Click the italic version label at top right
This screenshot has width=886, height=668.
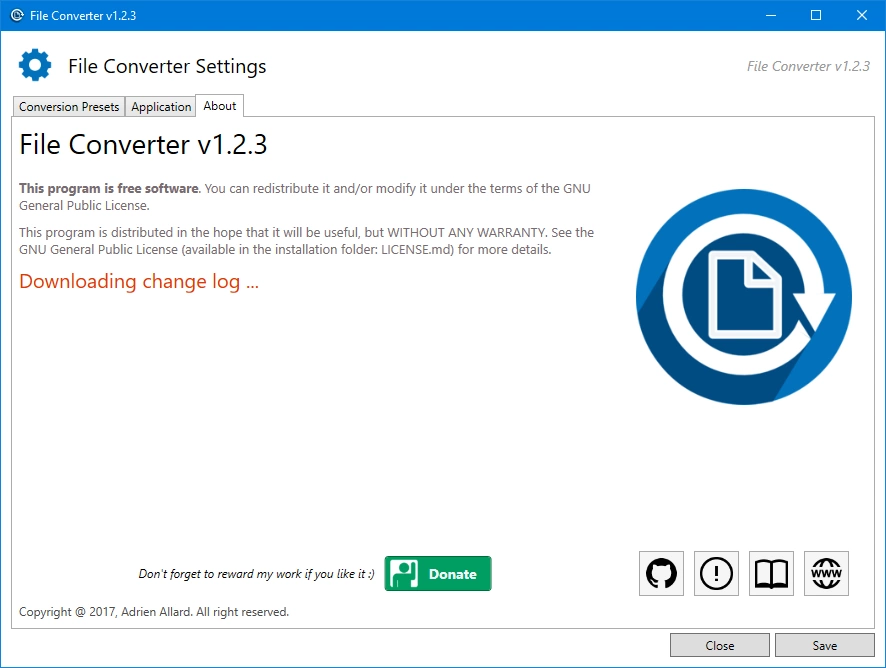(808, 66)
